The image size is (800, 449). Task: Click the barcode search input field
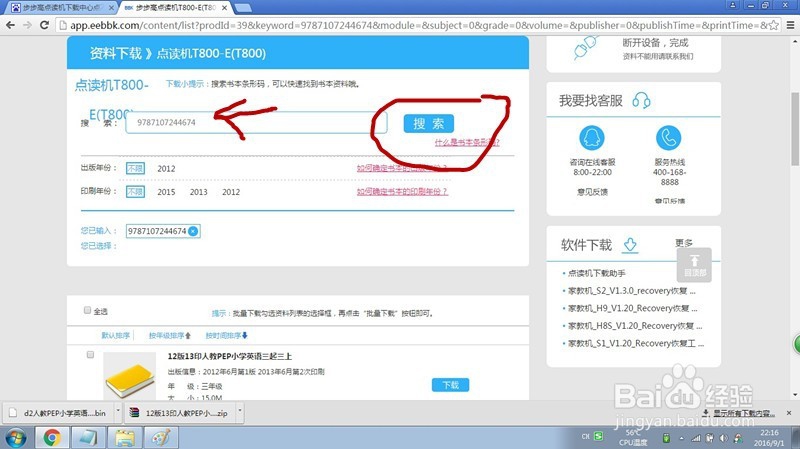point(256,122)
